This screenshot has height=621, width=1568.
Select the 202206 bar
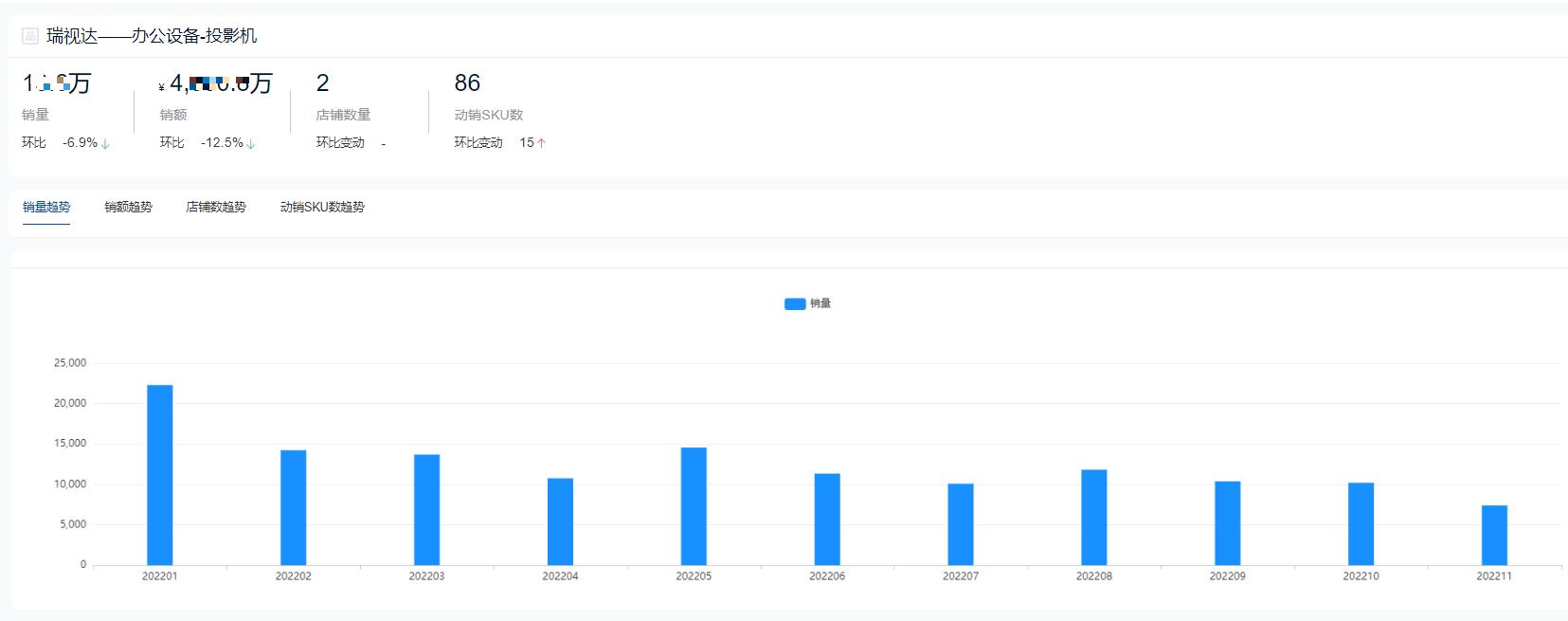(x=827, y=520)
